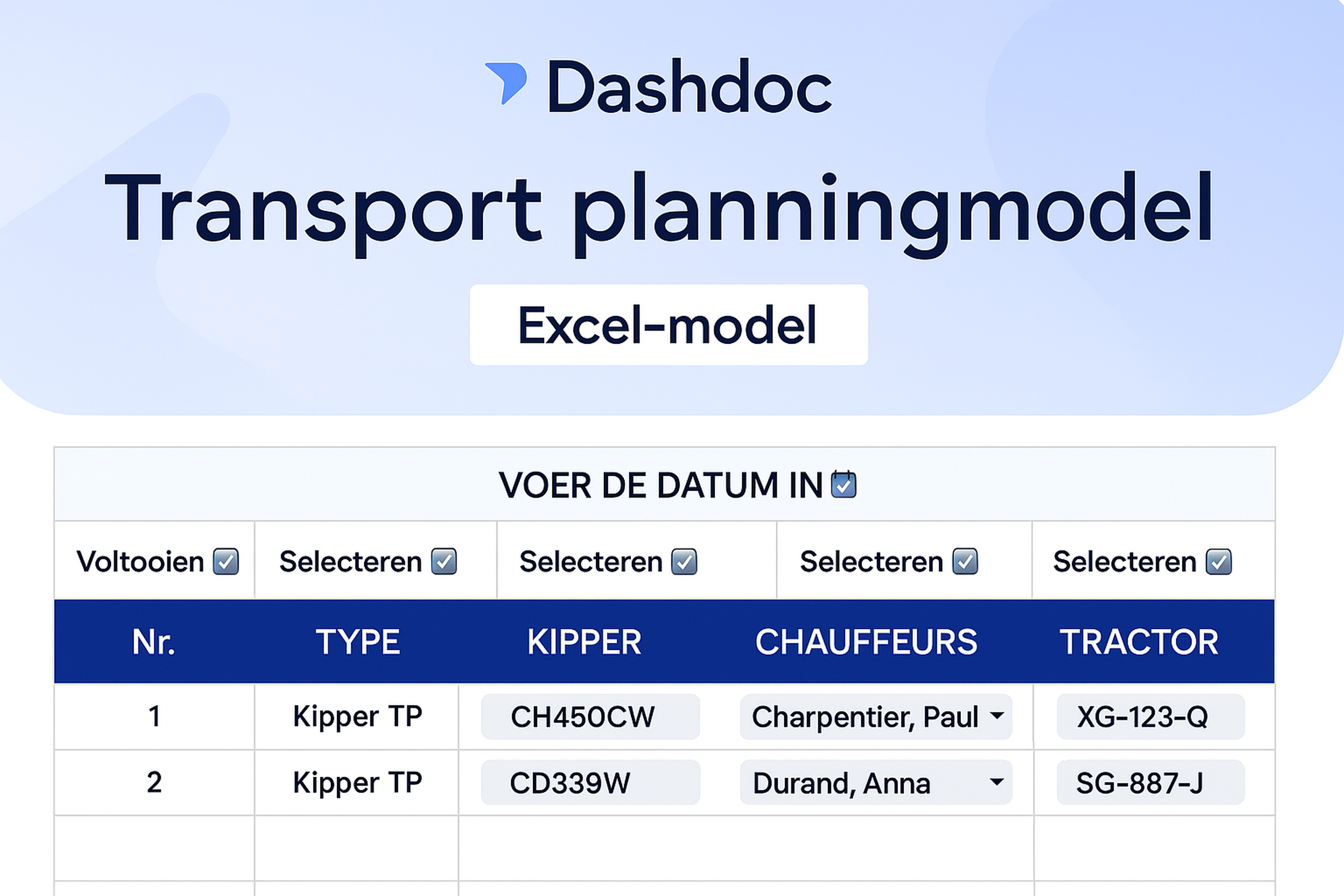Click the Kipper TP cell in row 2
The image size is (1344, 896).
point(357,782)
